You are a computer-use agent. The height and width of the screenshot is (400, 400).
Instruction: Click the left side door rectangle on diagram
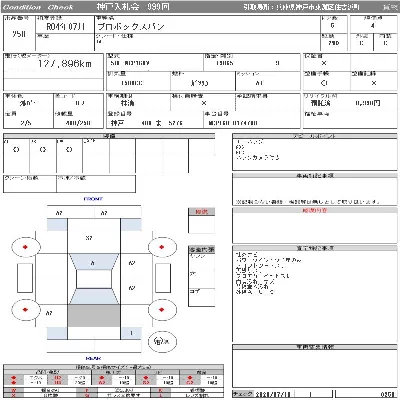25,278
